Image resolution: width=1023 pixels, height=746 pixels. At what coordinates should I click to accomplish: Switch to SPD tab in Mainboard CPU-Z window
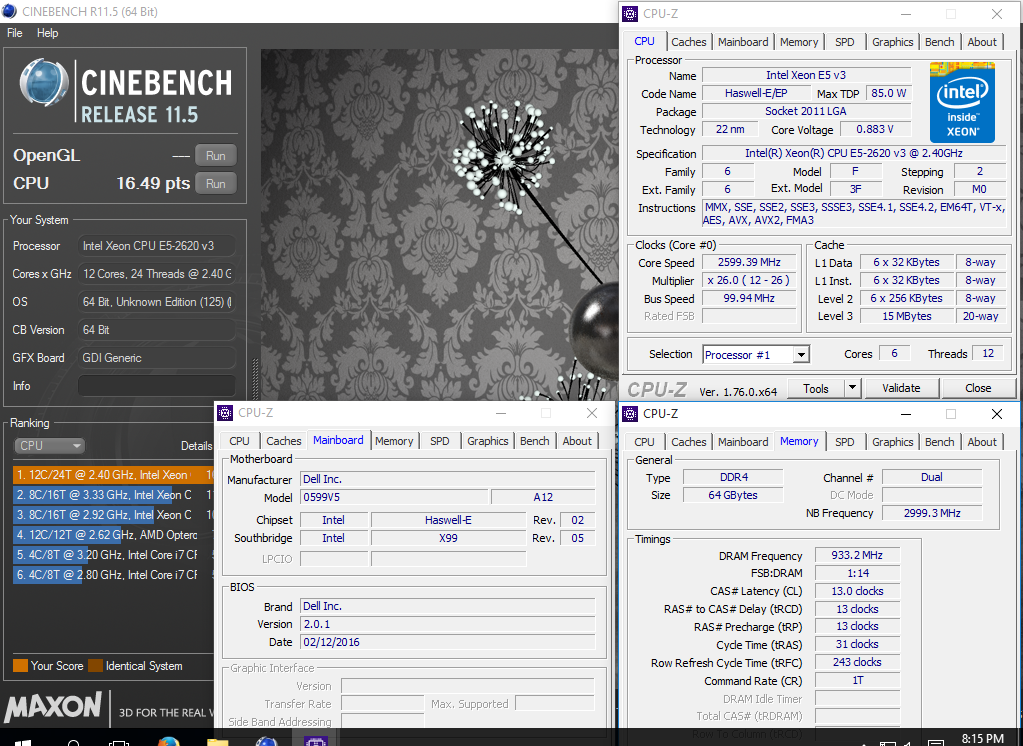[x=440, y=441]
